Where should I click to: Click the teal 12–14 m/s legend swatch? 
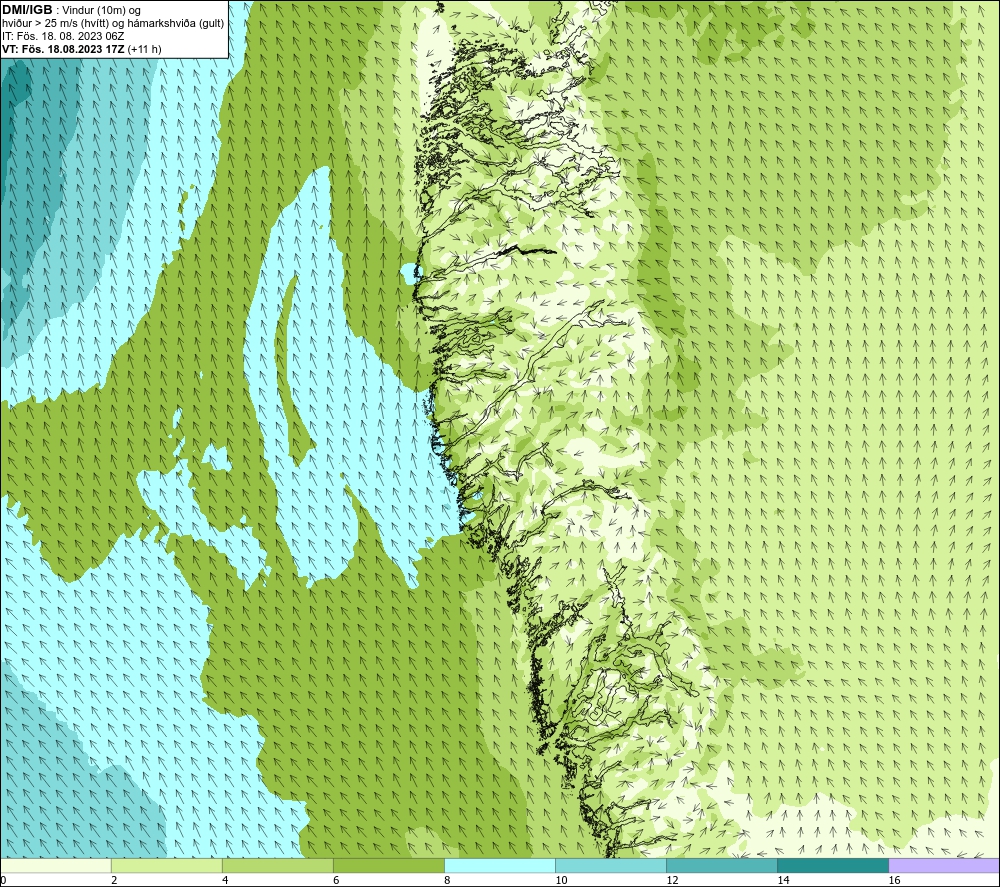(722, 866)
